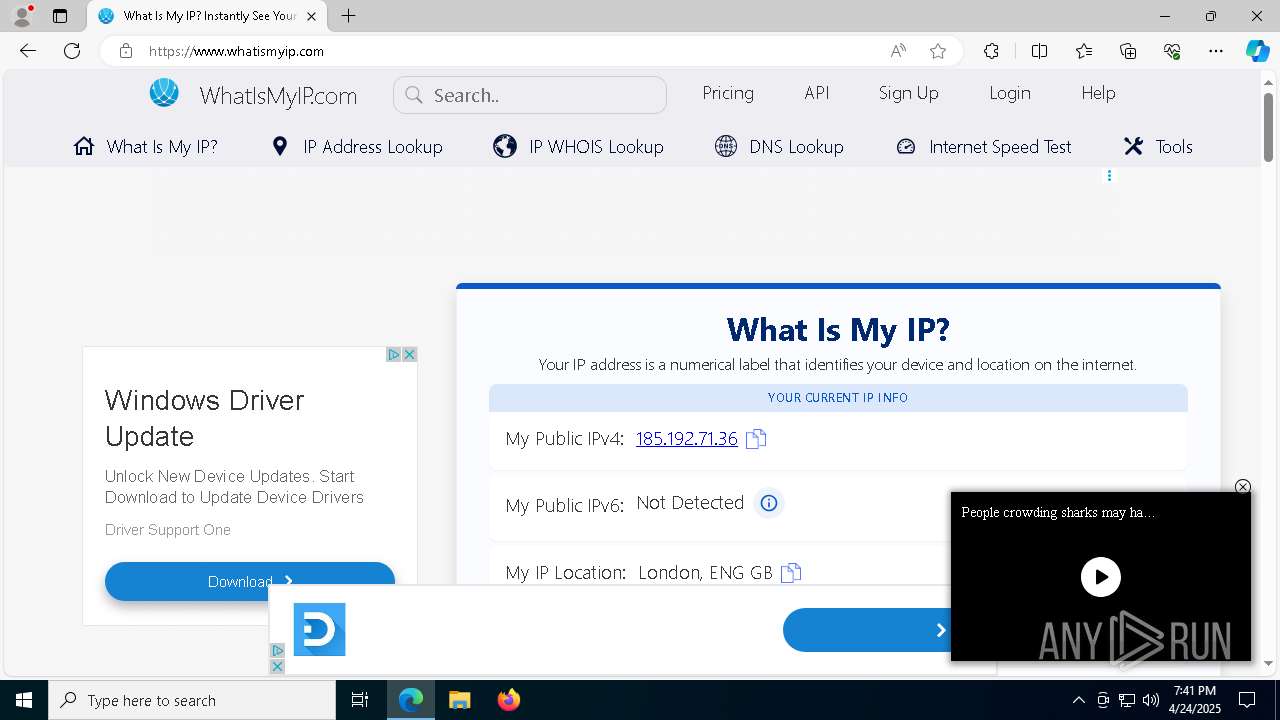
Task: Click the bottom banner ad logo
Action: (x=319, y=629)
